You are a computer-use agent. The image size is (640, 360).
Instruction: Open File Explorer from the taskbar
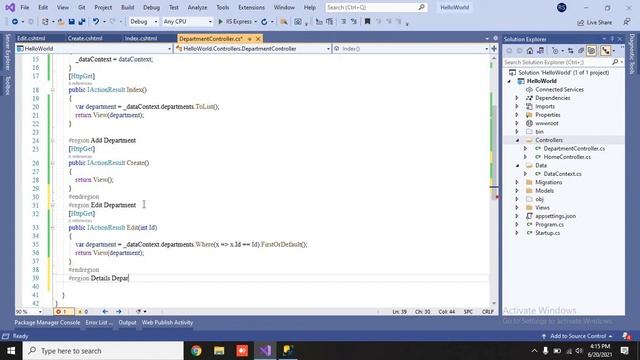coord(219,351)
